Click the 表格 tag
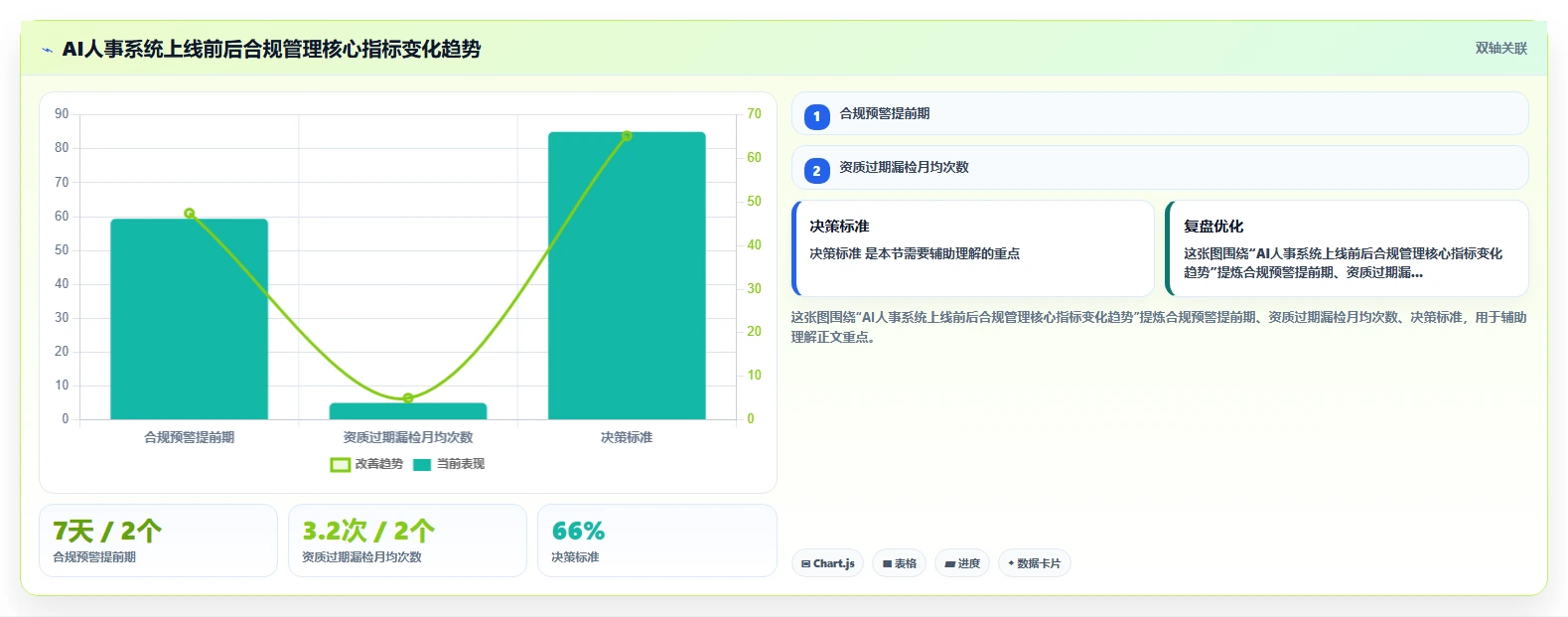 (x=900, y=563)
